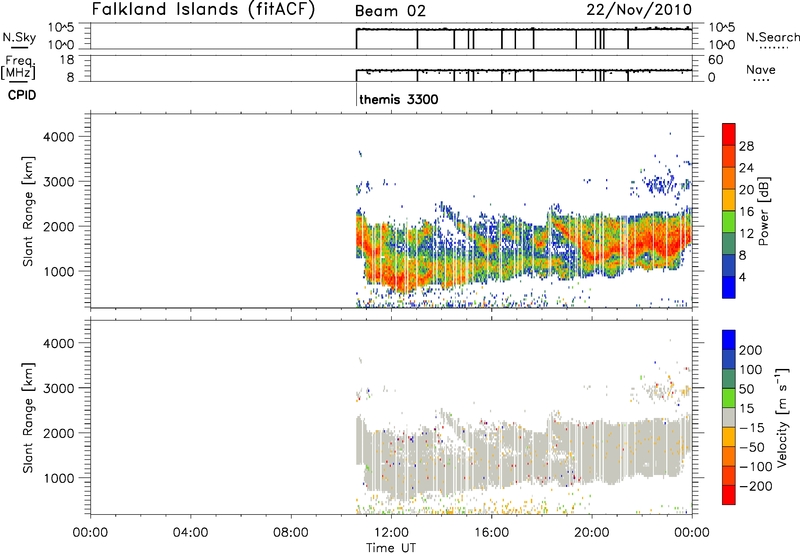Click the '3000' tick in velocity panel
Image resolution: width=800 pixels, height=554 pixels.
58,388
